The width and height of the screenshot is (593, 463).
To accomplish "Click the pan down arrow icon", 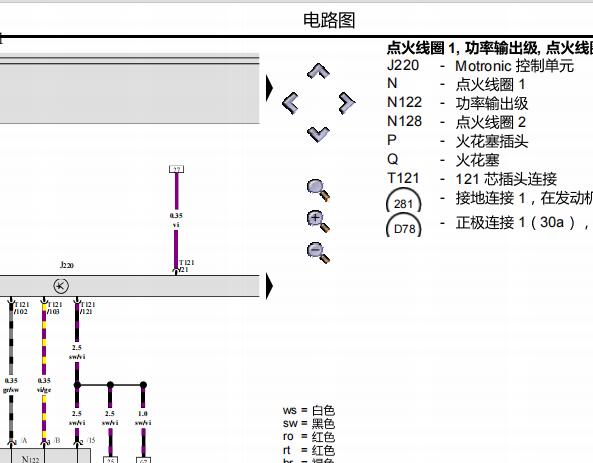I will click(318, 134).
